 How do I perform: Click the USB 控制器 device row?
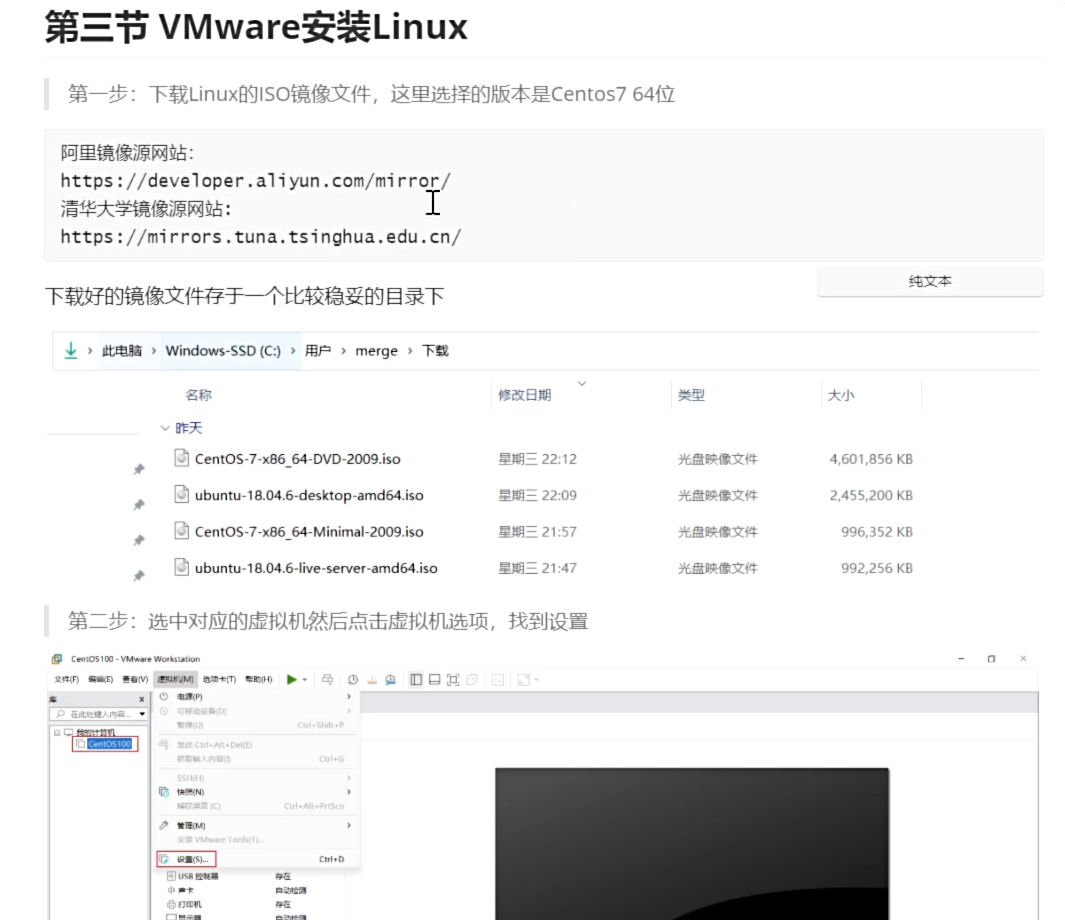coord(229,877)
